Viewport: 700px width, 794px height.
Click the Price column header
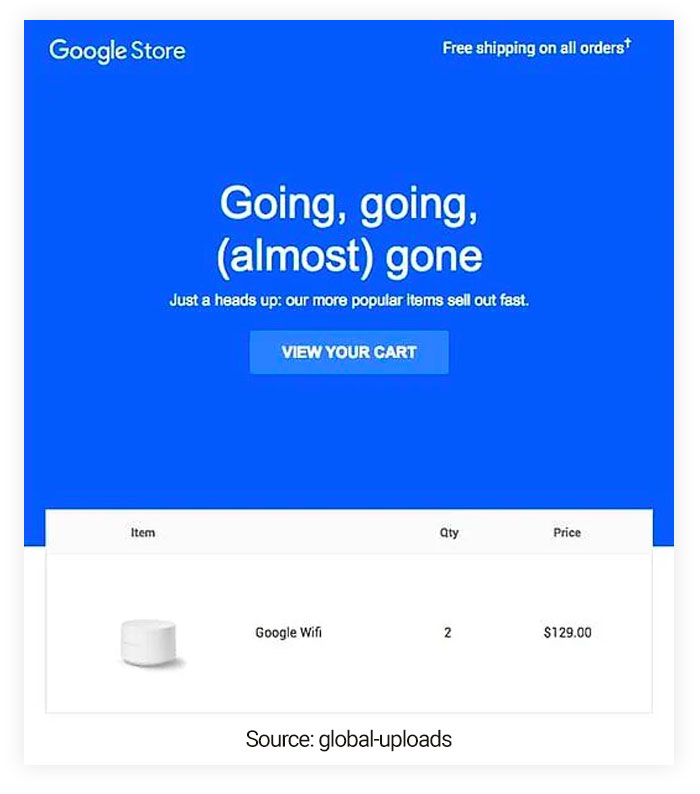tap(567, 533)
